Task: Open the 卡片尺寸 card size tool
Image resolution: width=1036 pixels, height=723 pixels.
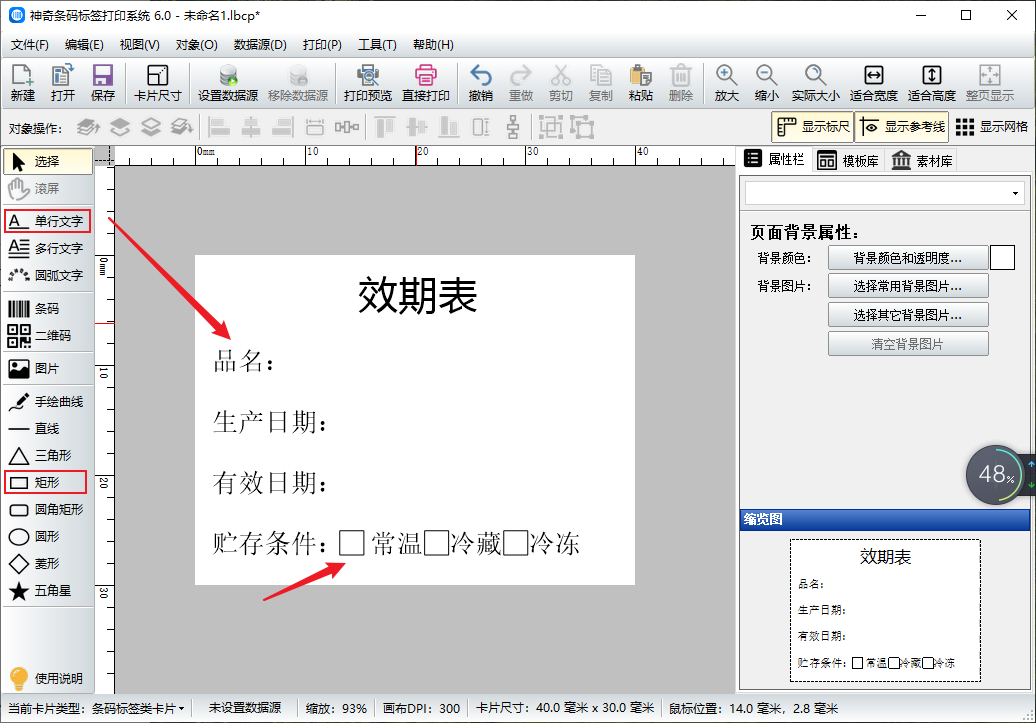Action: coord(157,83)
